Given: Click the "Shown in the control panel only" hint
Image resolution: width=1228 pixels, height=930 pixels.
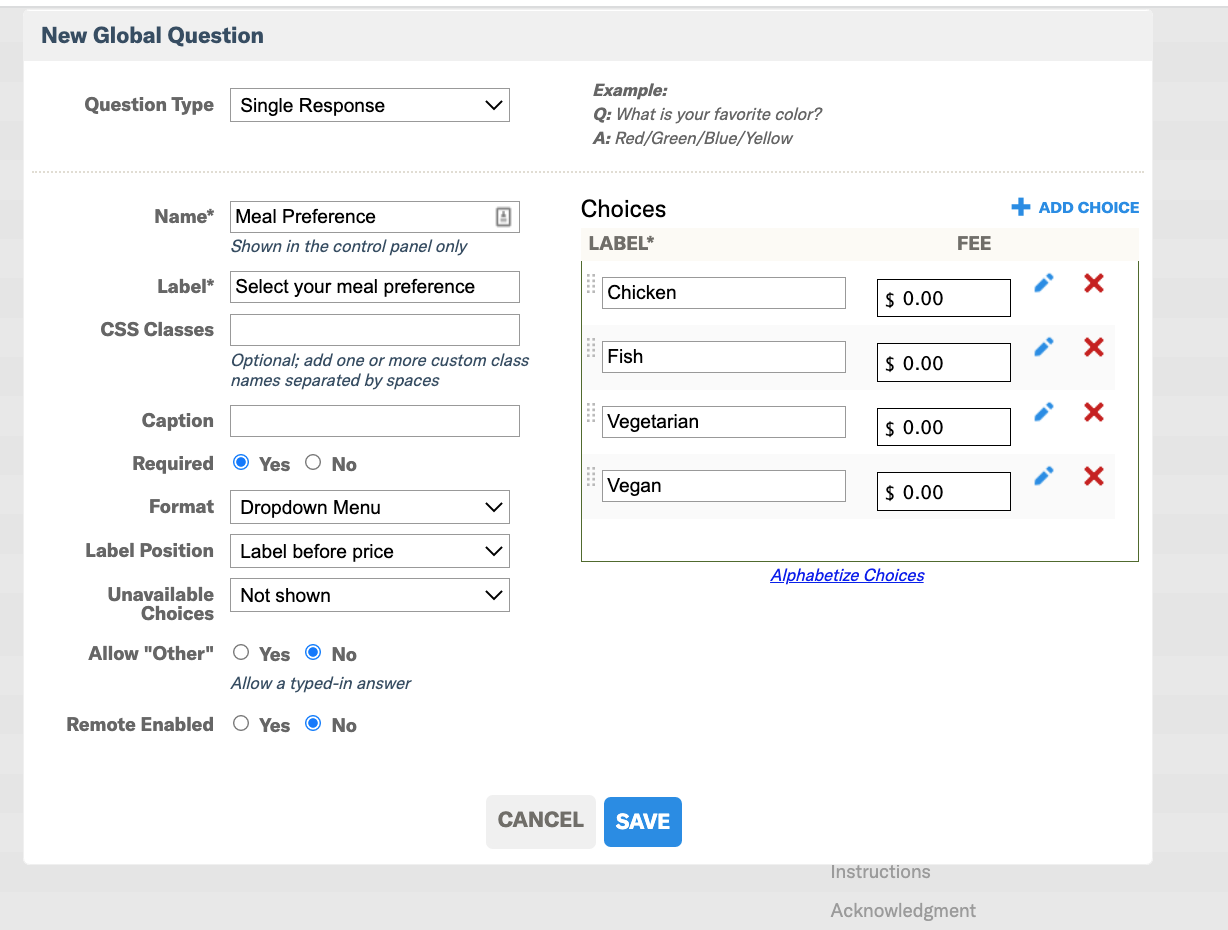Looking at the screenshot, I should (x=349, y=247).
